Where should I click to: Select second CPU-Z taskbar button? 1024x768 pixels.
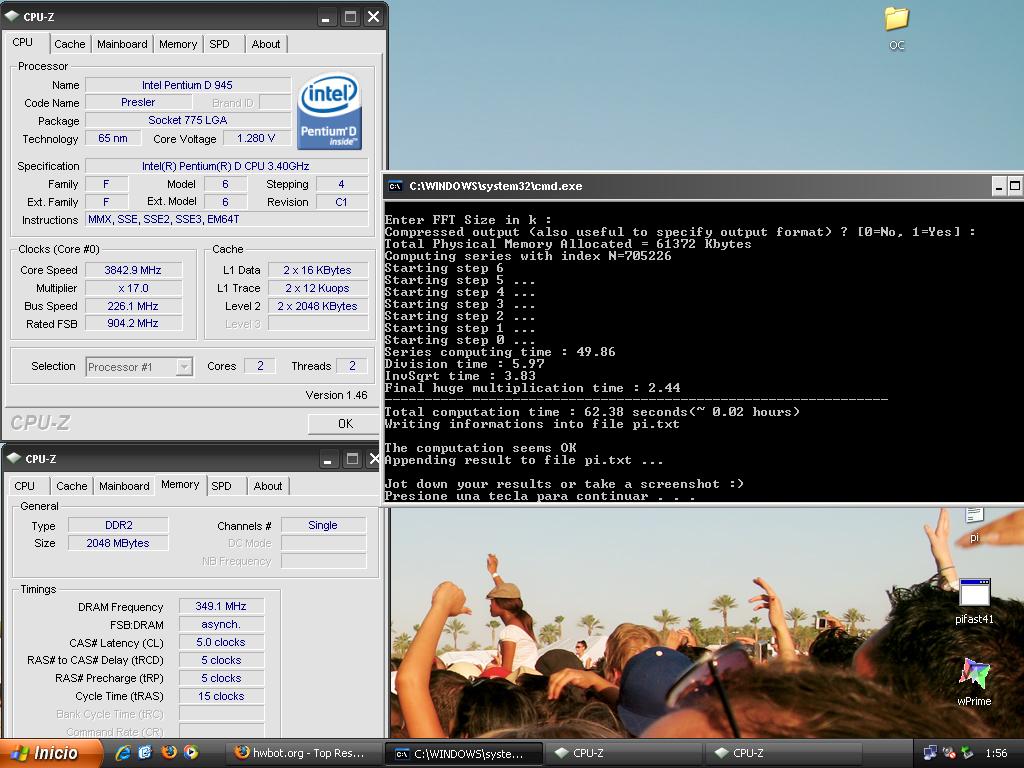coord(784,753)
